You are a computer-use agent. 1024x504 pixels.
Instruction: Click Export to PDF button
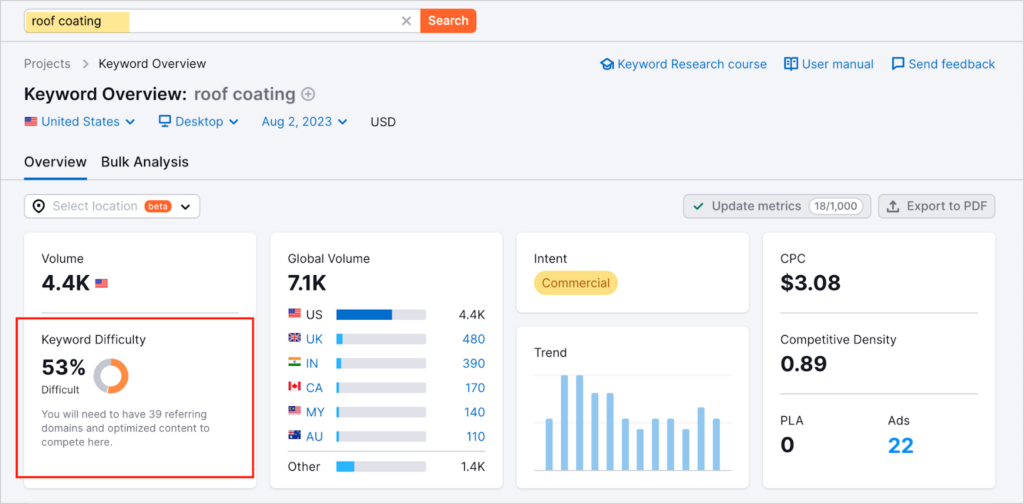click(936, 206)
